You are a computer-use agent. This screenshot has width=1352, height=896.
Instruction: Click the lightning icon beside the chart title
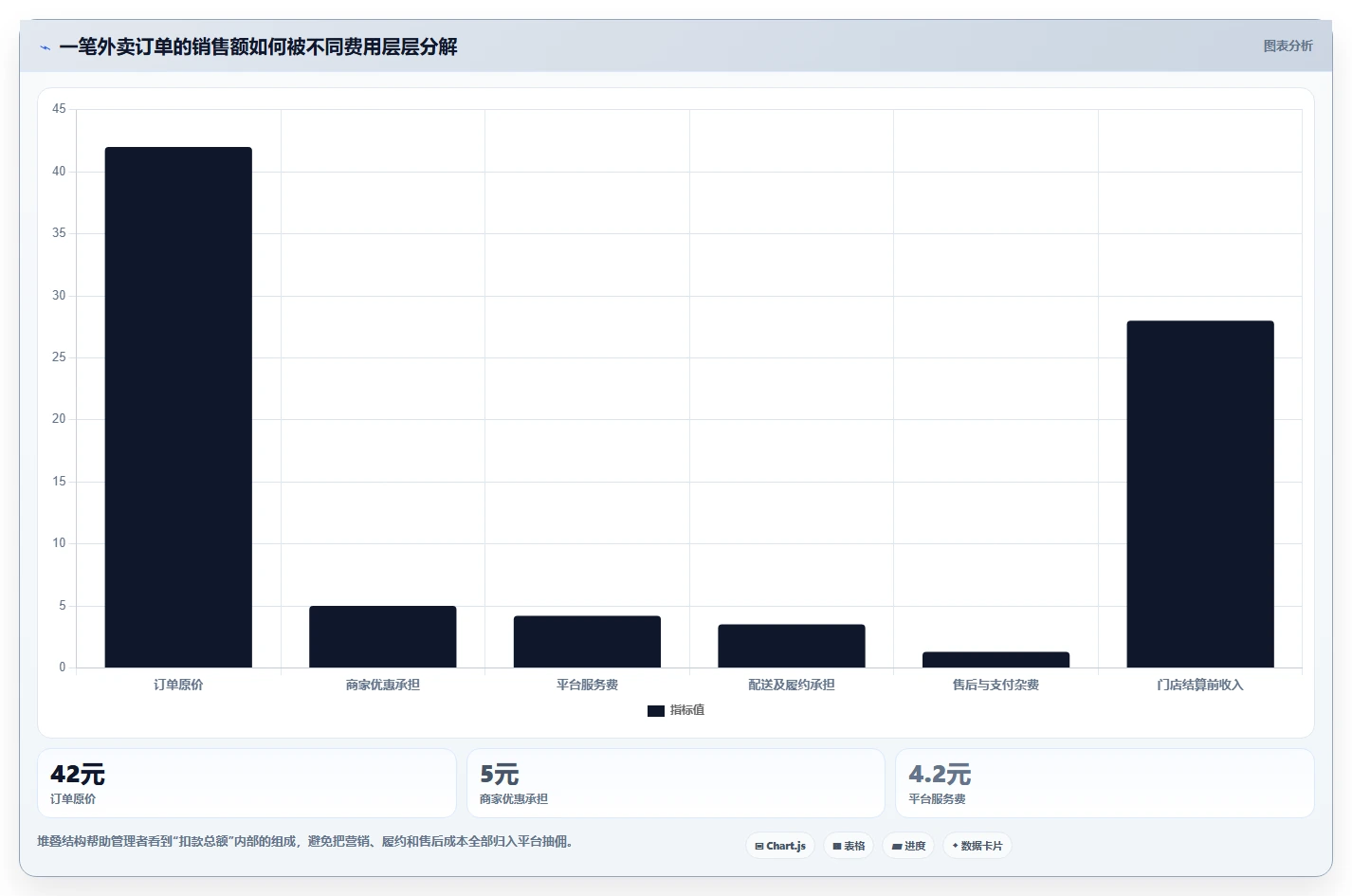(x=45, y=47)
